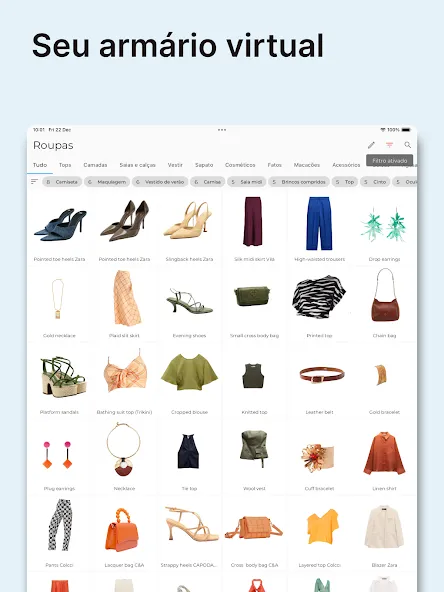Switch to the Sapato tab
The width and height of the screenshot is (444, 592).
204,165
